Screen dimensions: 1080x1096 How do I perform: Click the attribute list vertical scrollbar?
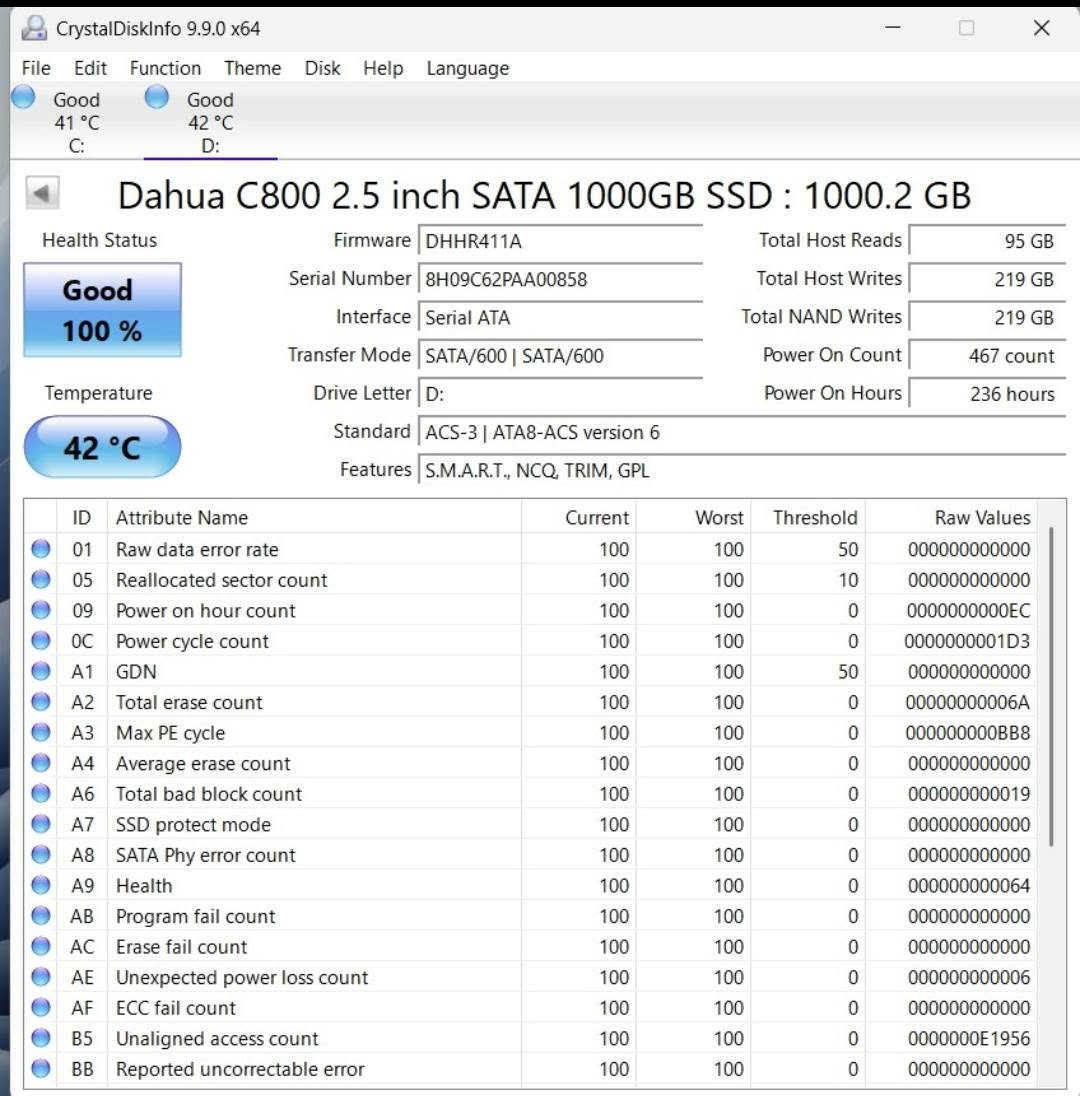click(x=1051, y=686)
